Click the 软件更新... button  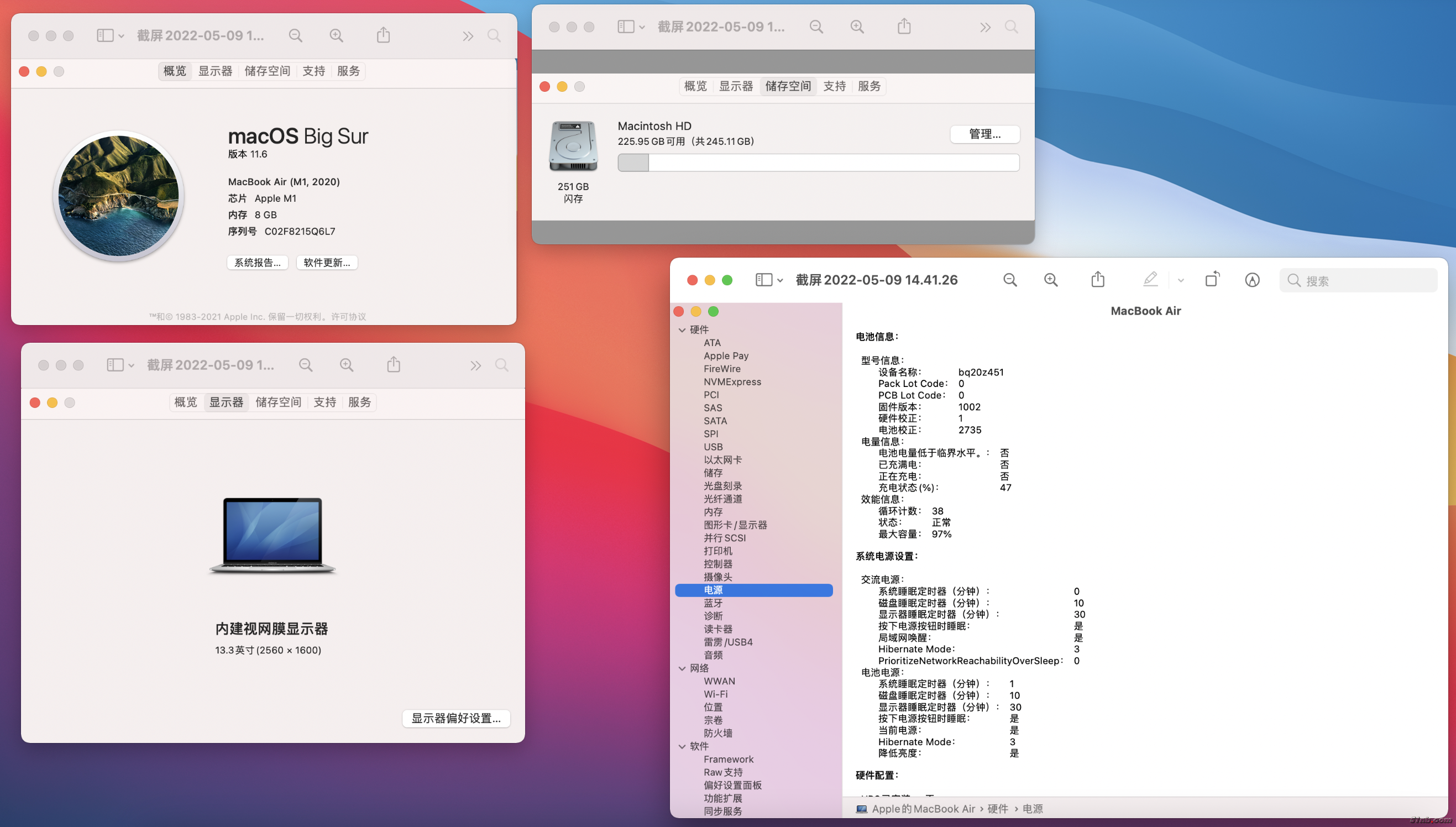[327, 263]
